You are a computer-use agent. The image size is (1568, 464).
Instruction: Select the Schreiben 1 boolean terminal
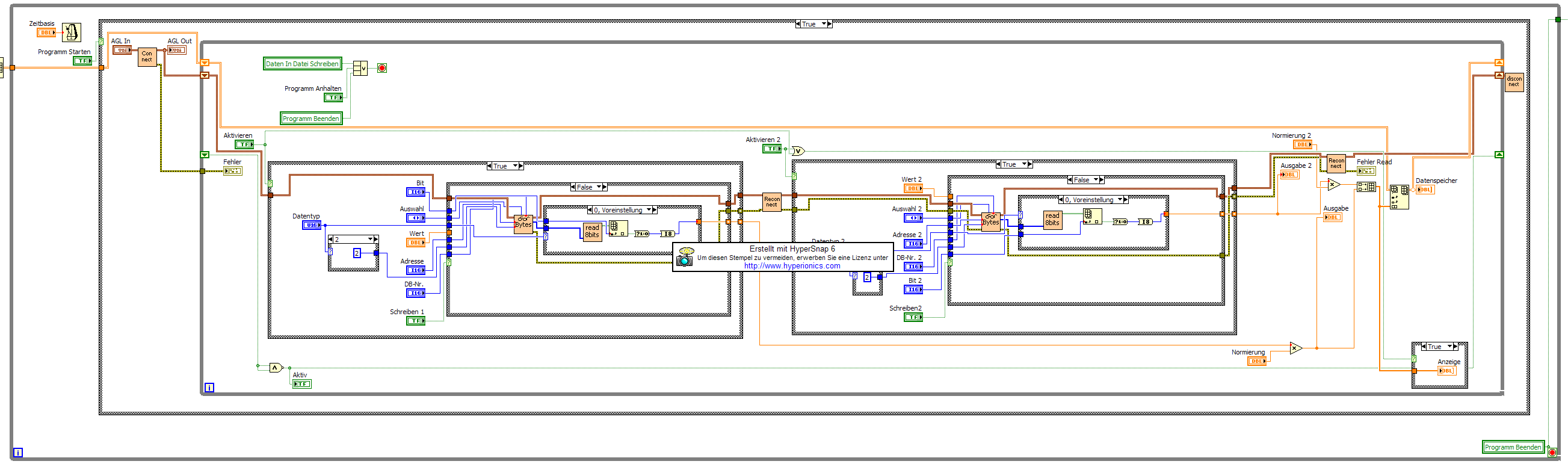416,321
